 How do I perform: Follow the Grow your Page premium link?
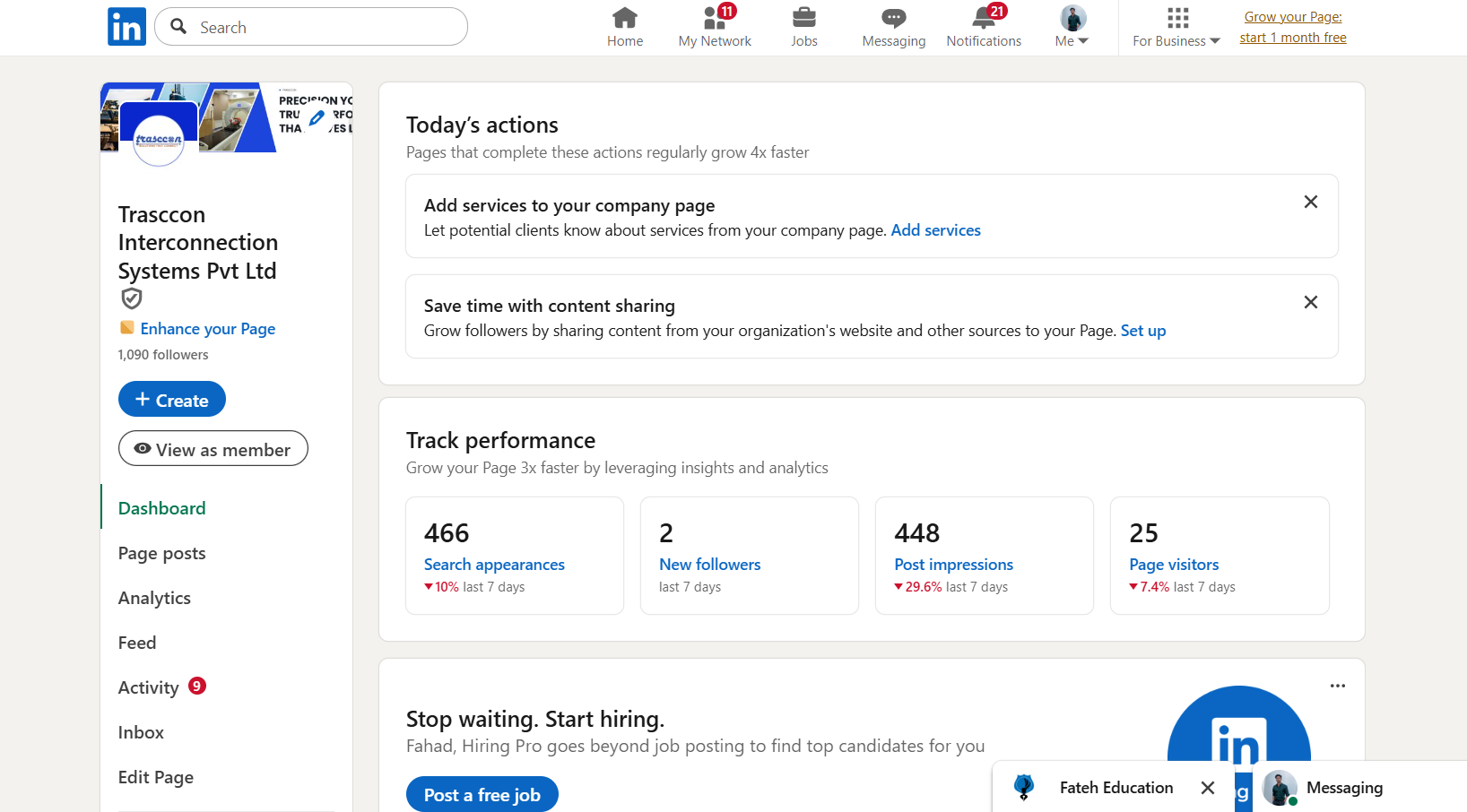[1293, 27]
